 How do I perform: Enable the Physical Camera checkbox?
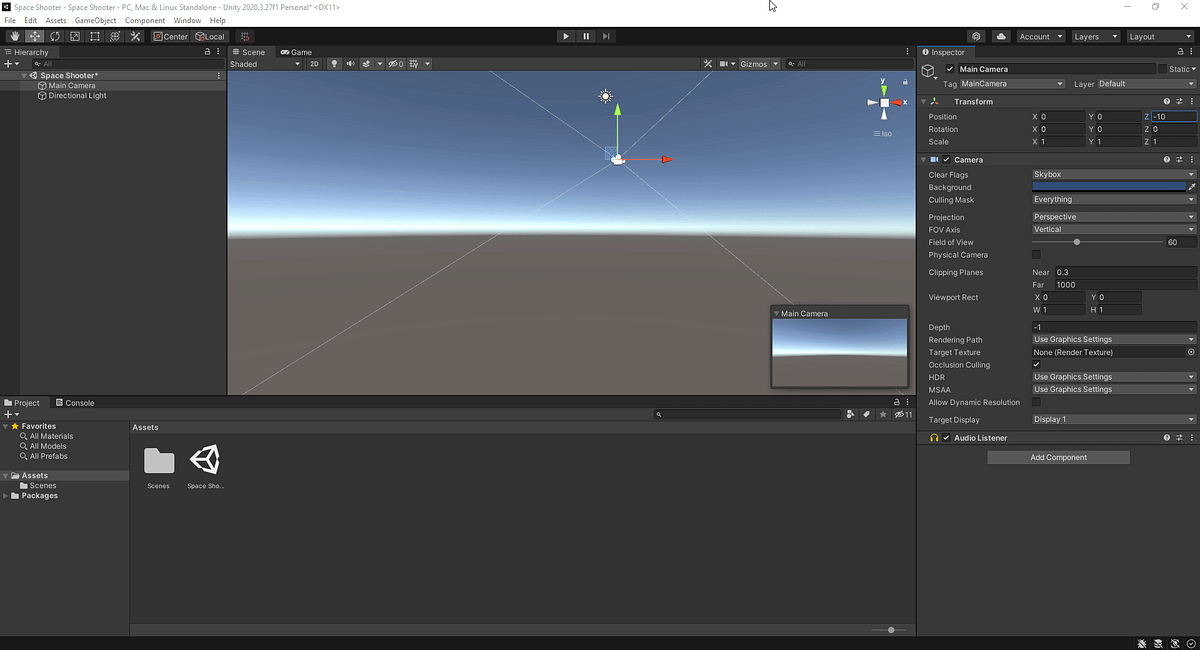tap(1036, 255)
